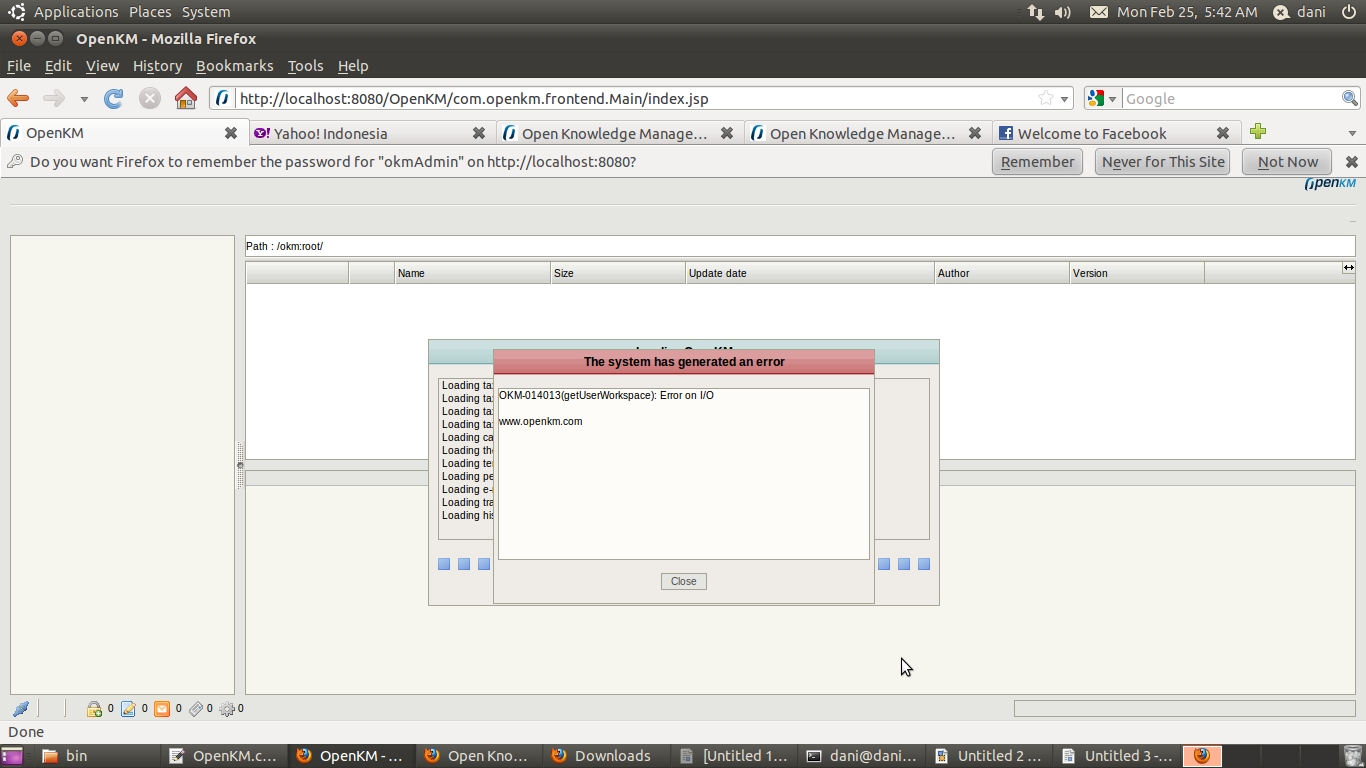The image size is (1366, 768).
Task: Close the Yahoo! Indonesia tab
Action: 479,133
